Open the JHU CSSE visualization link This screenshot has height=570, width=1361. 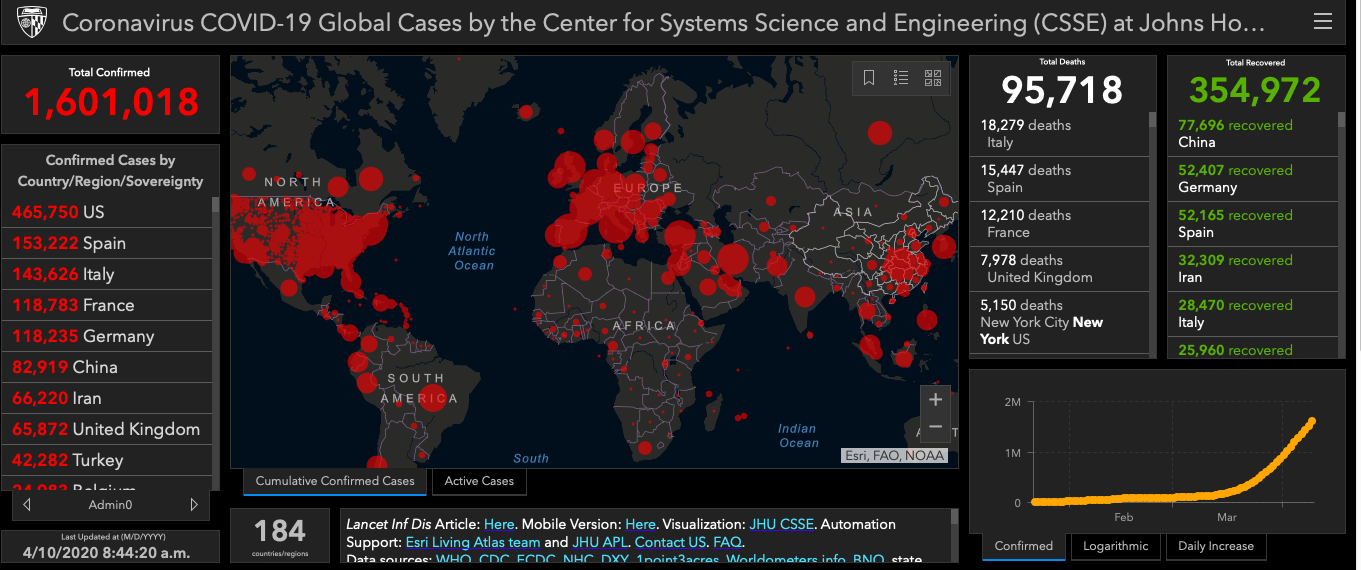coord(782,524)
